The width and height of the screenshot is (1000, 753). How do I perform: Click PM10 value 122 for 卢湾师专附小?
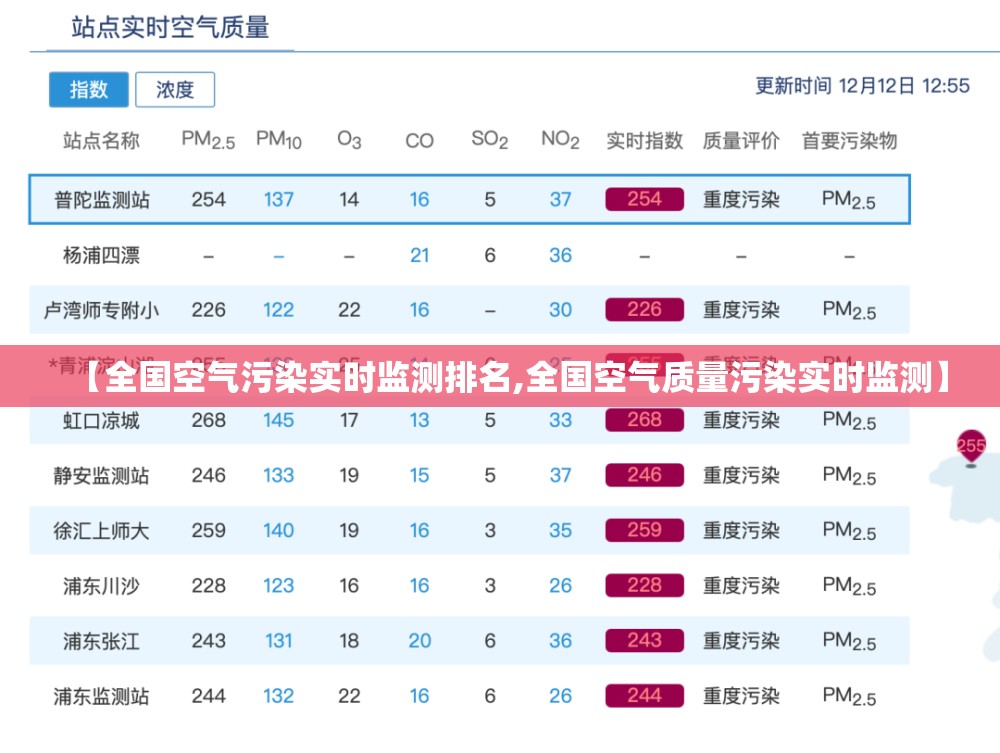(279, 310)
